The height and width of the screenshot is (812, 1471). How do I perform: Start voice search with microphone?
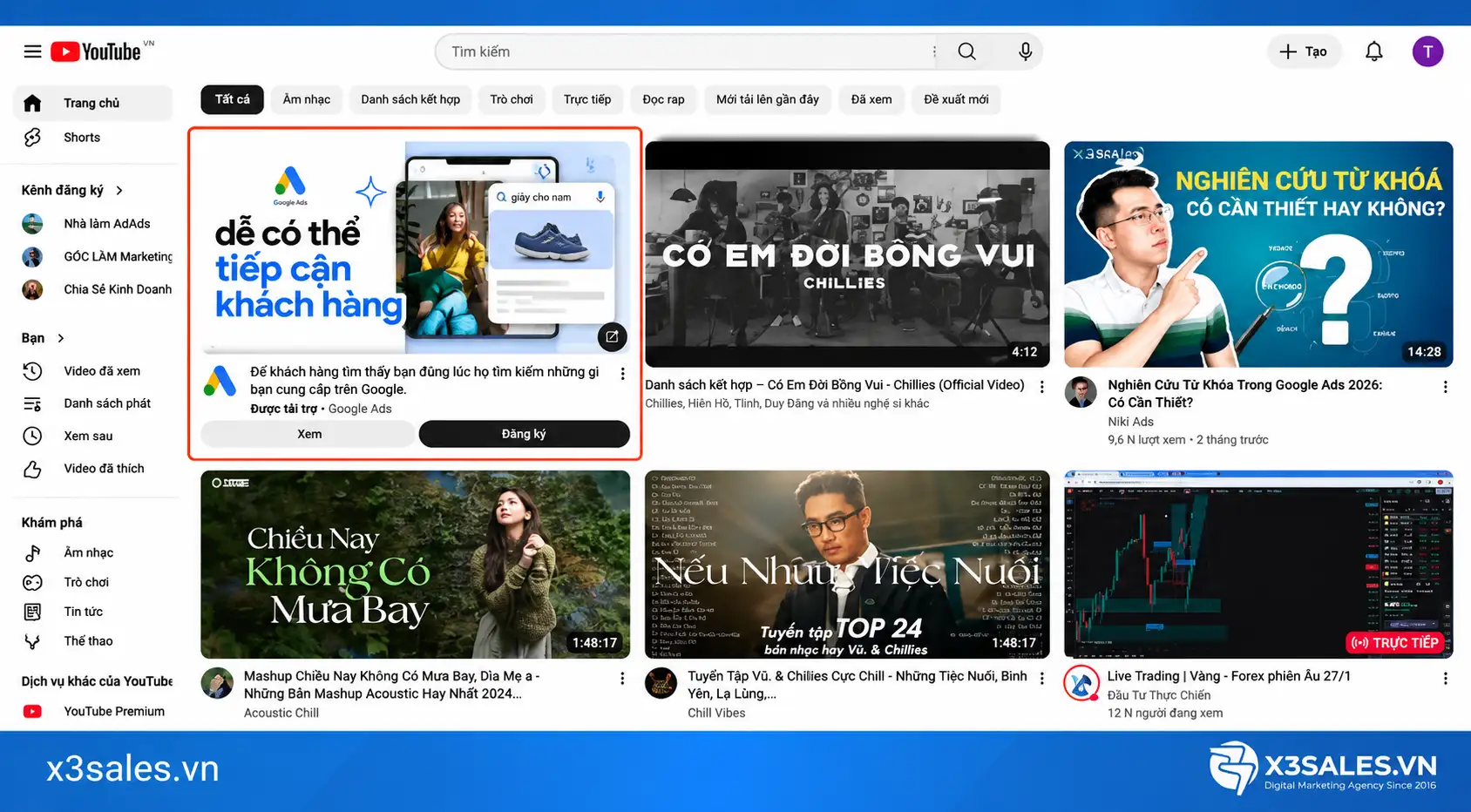pyautogui.click(x=1025, y=51)
